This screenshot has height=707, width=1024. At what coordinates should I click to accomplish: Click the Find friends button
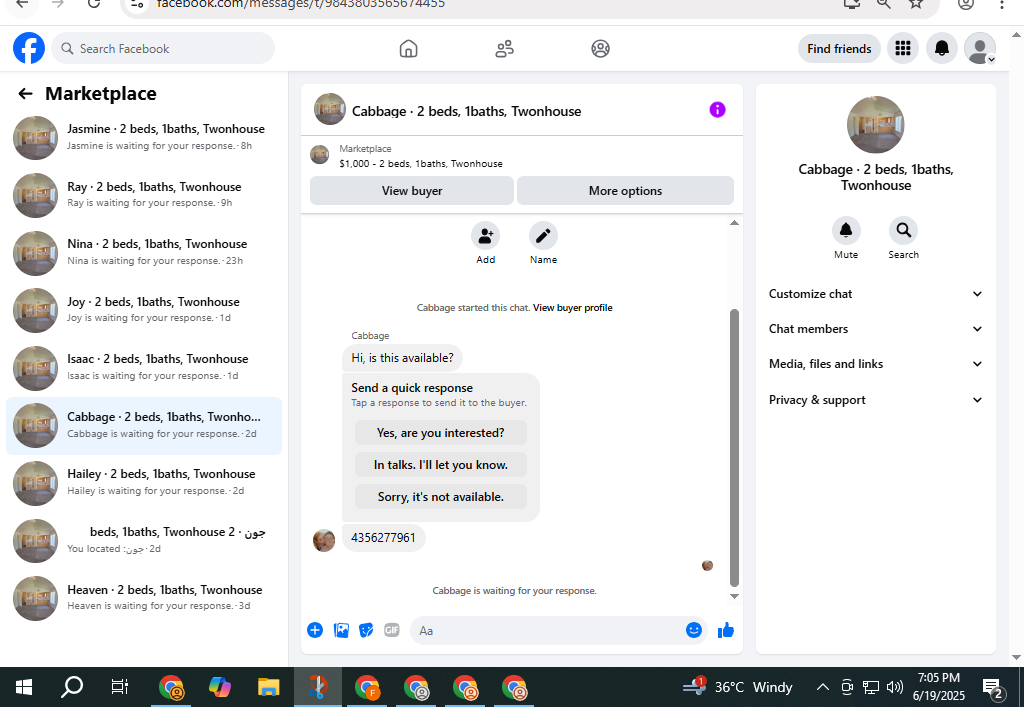pyautogui.click(x=839, y=49)
